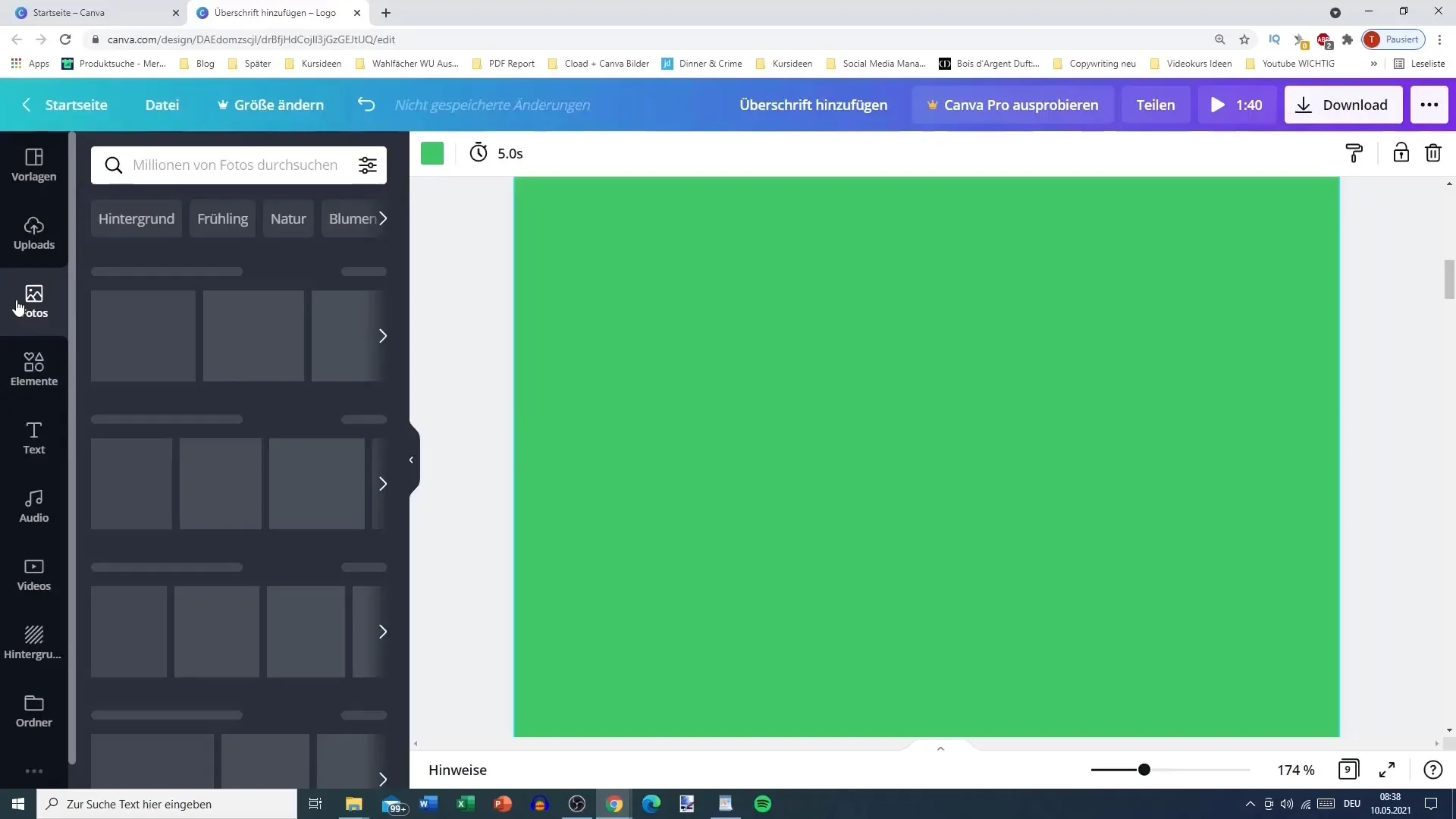Expand photo category Hintergrund filter
Image resolution: width=1456 pixels, height=819 pixels.
[136, 218]
